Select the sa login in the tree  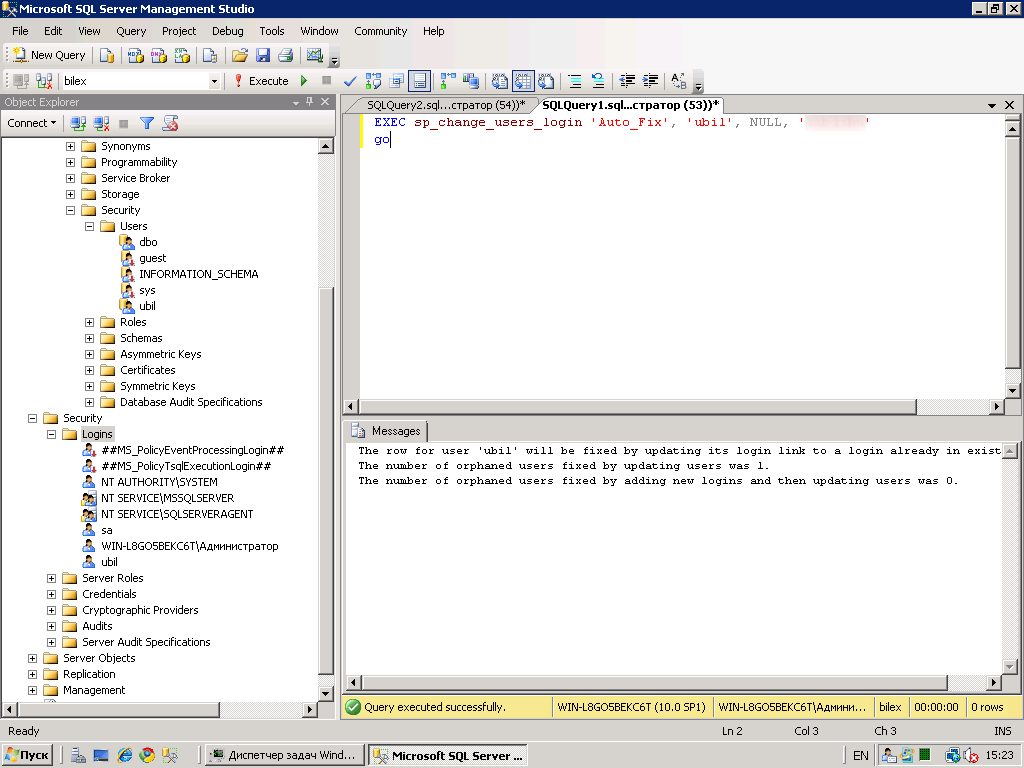[x=106, y=530]
